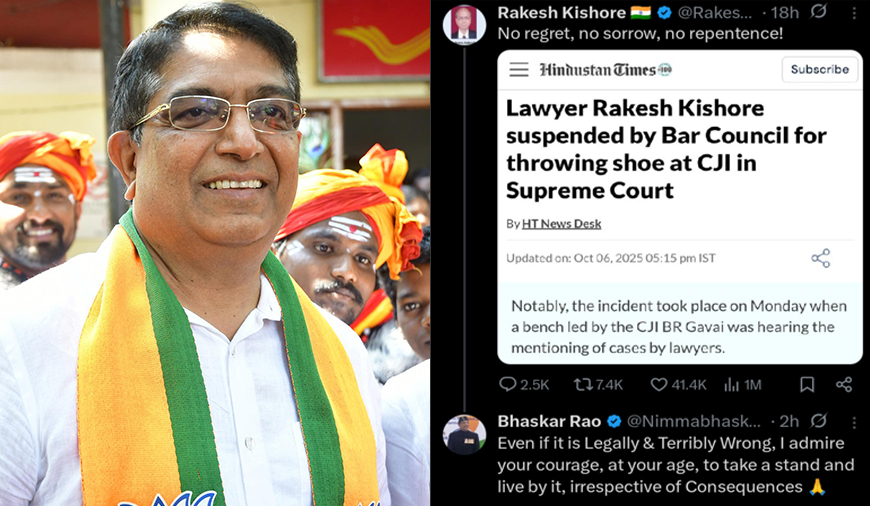The height and width of the screenshot is (506, 870).
Task: Bookmark Rakesh Kishore's tweet
Action: (x=807, y=384)
